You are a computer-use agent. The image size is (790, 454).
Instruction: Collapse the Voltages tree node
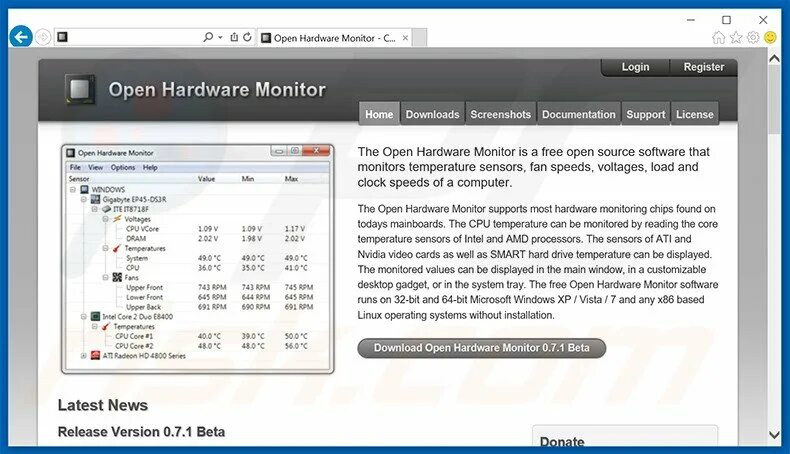point(105,219)
